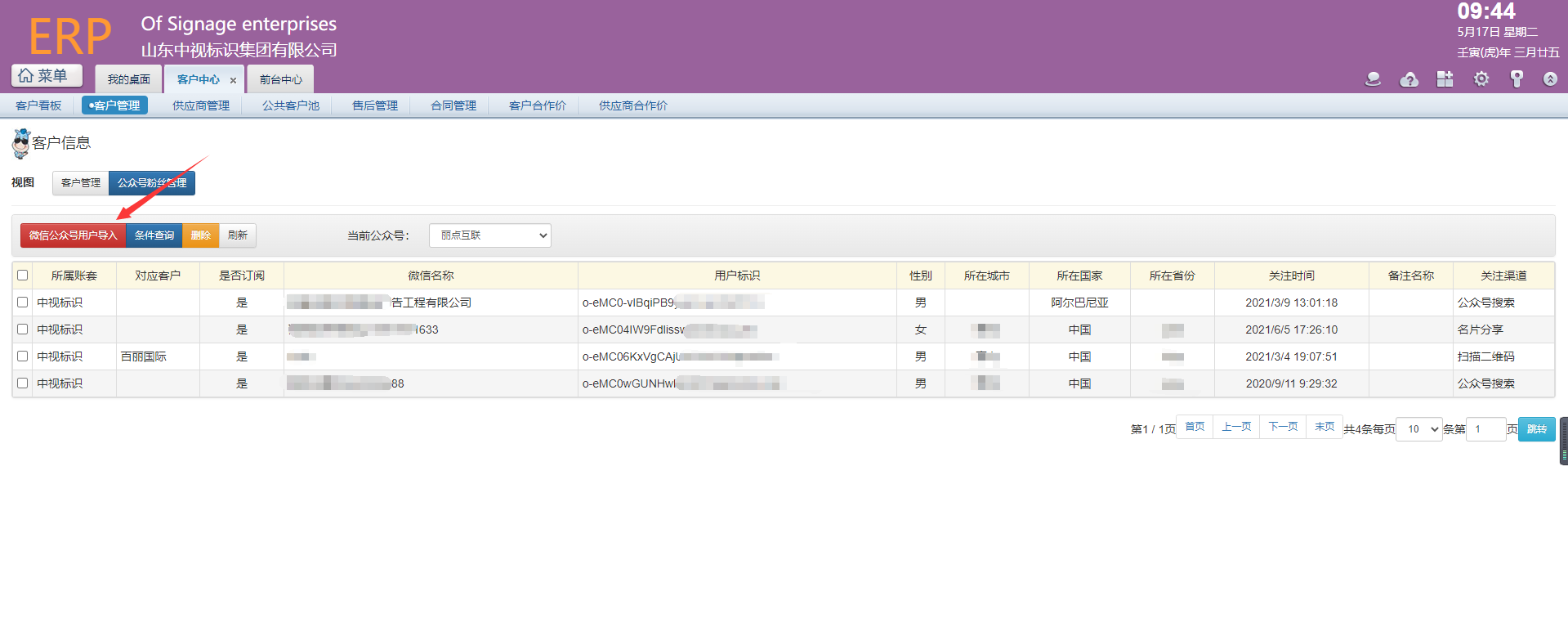Sort by 微信名称 column header
Viewport: 1568px width, 632px height.
click(431, 276)
